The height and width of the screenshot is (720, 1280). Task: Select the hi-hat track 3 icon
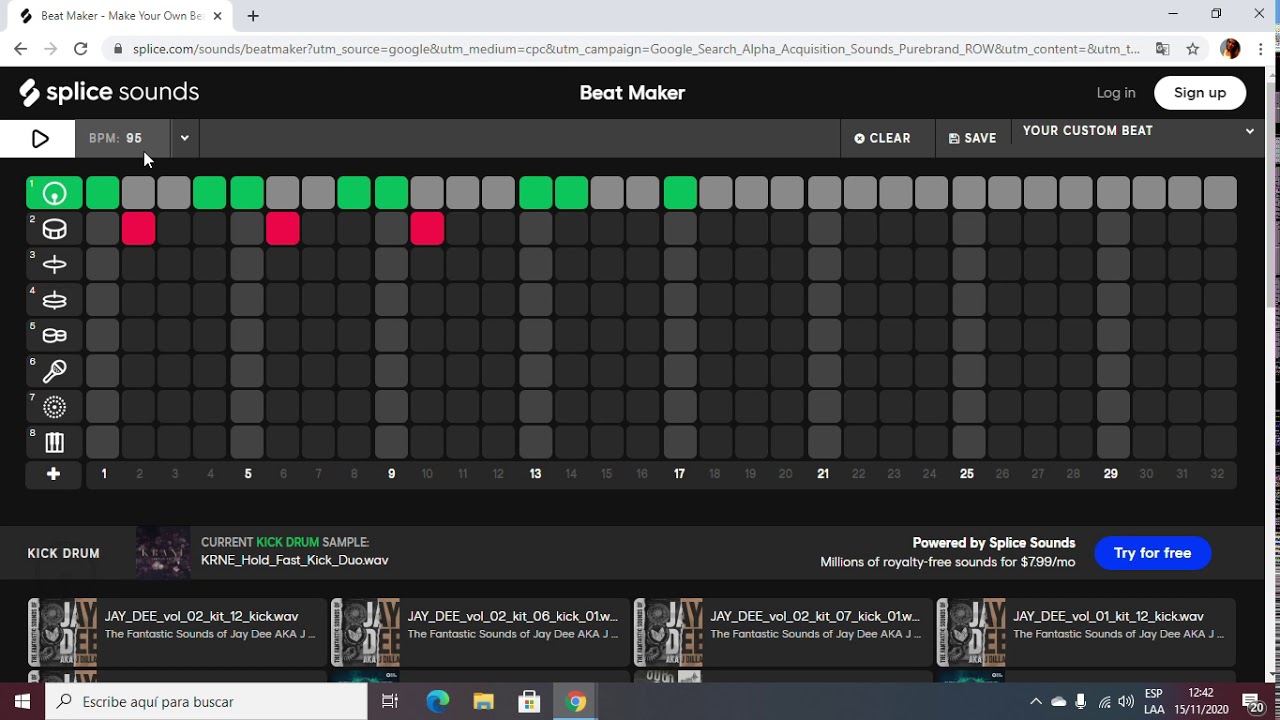point(54,264)
